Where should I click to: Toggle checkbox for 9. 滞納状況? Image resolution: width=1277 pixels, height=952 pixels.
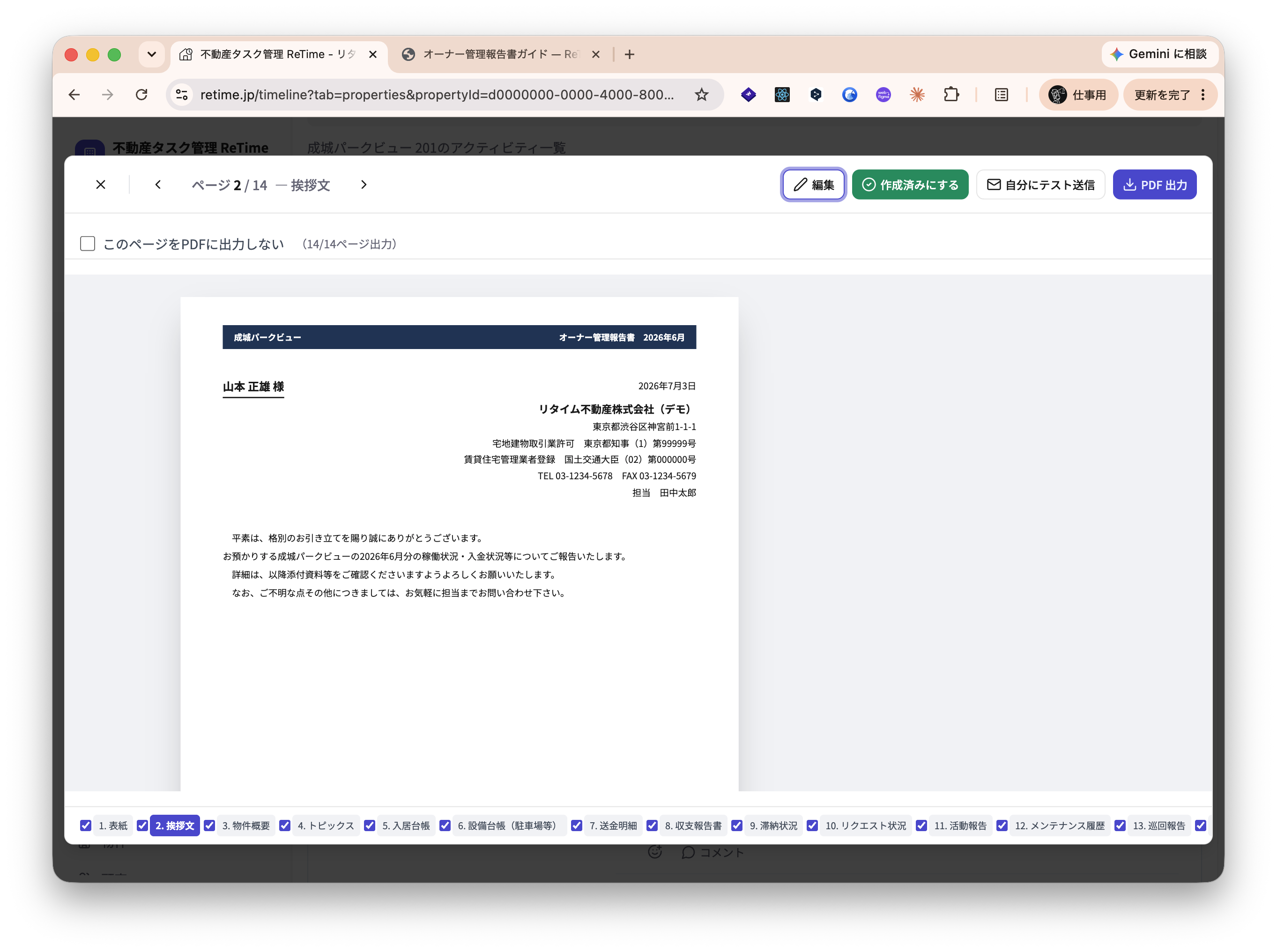[736, 825]
